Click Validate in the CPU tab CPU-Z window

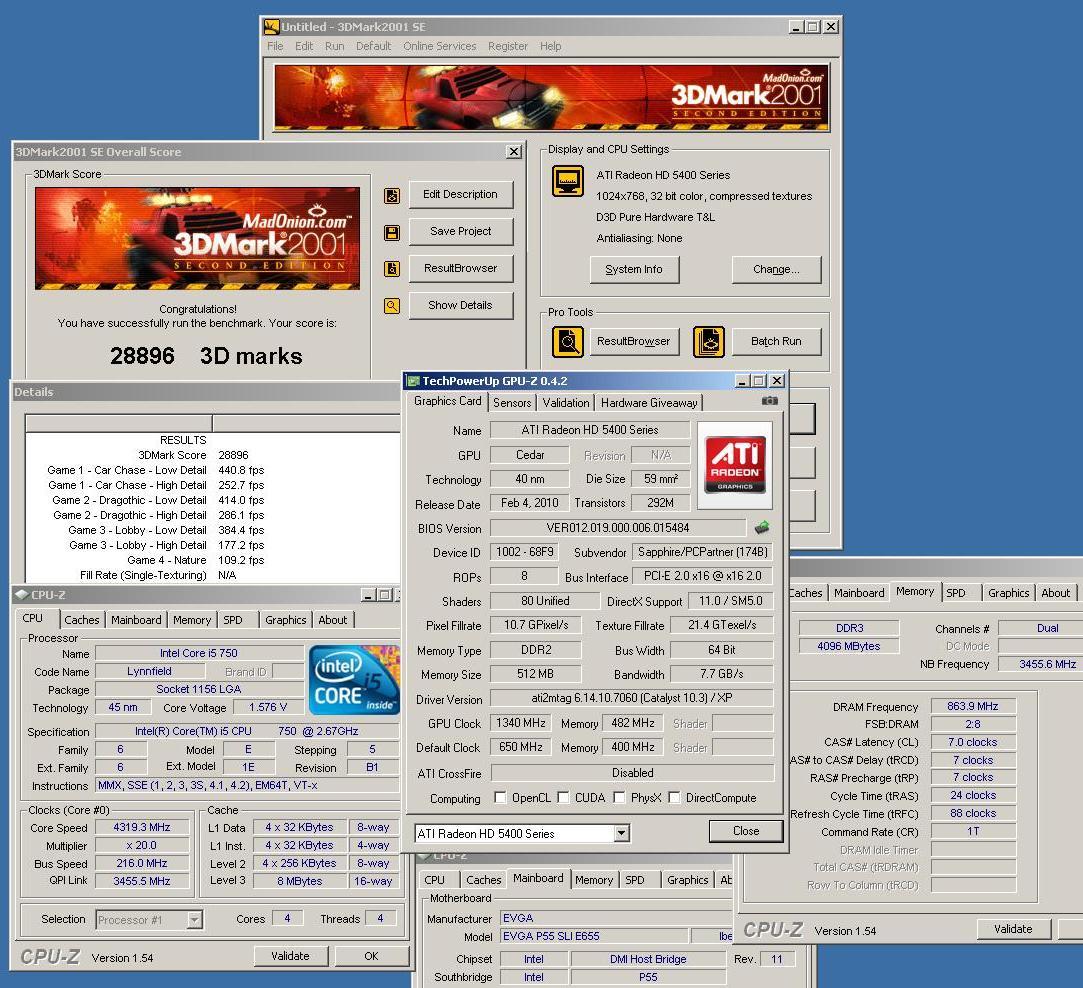pyautogui.click(x=290, y=956)
